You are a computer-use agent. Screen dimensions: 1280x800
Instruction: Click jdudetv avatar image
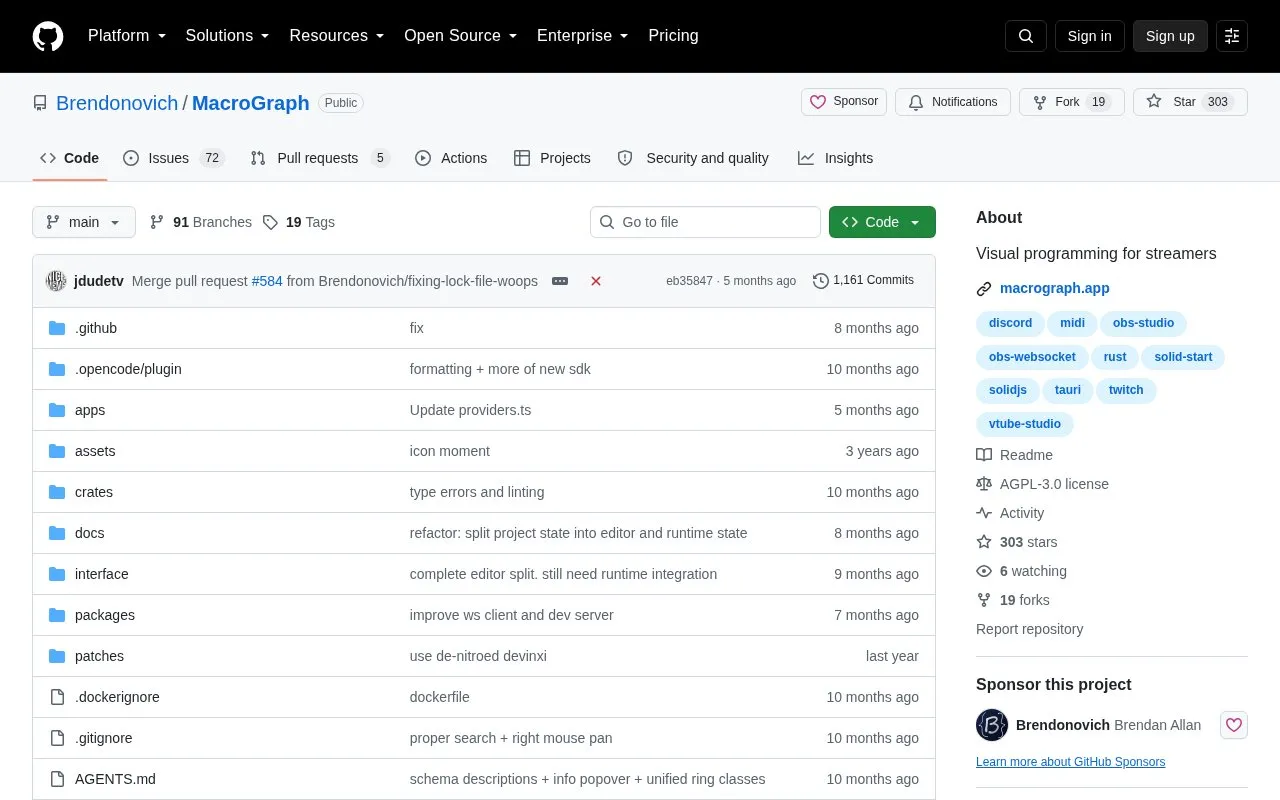[56, 281]
